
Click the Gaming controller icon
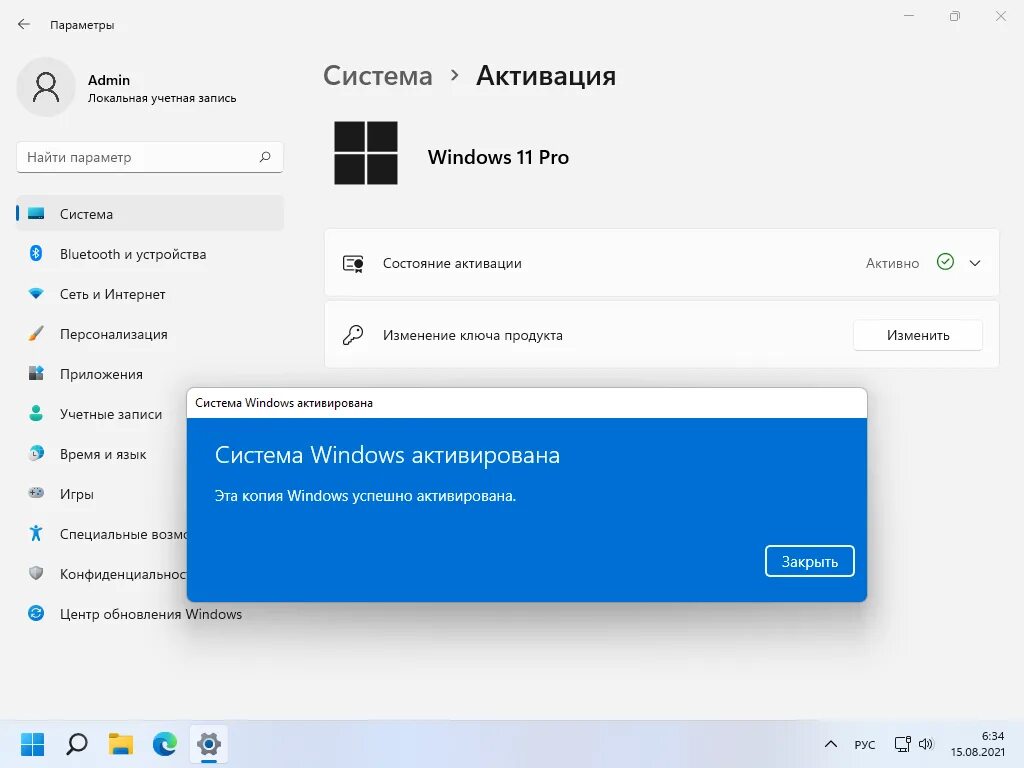pyautogui.click(x=36, y=493)
